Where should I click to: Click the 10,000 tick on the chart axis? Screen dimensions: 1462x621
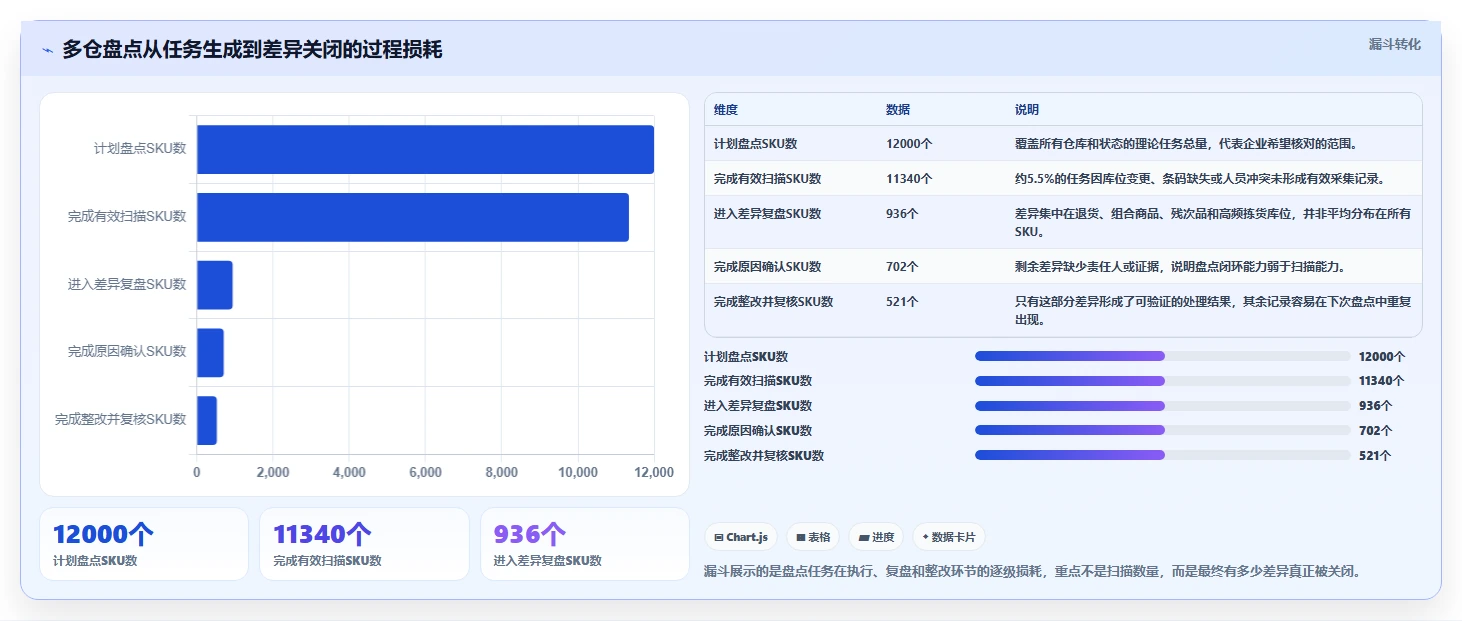(x=578, y=473)
